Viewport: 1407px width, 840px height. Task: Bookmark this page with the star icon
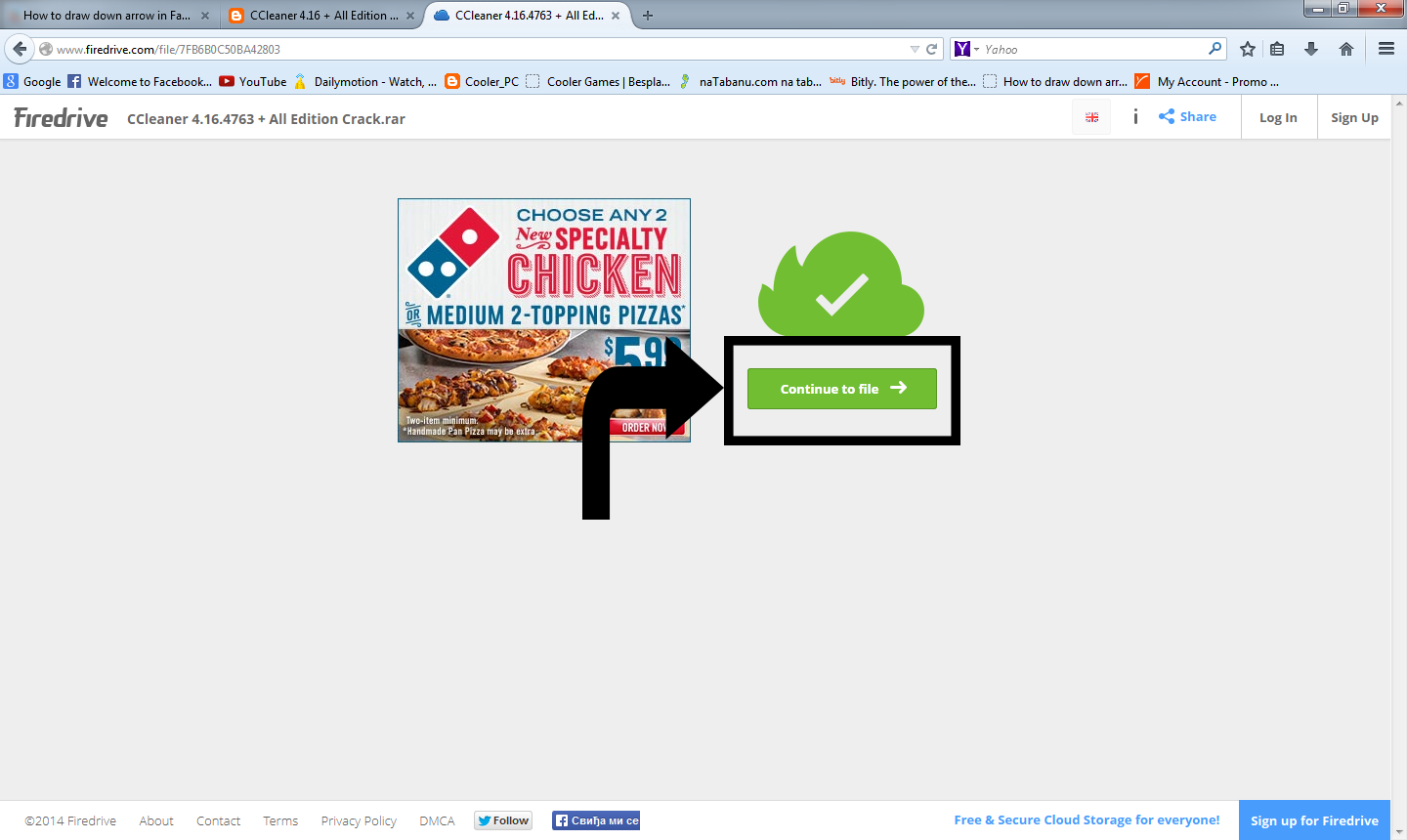click(1248, 49)
